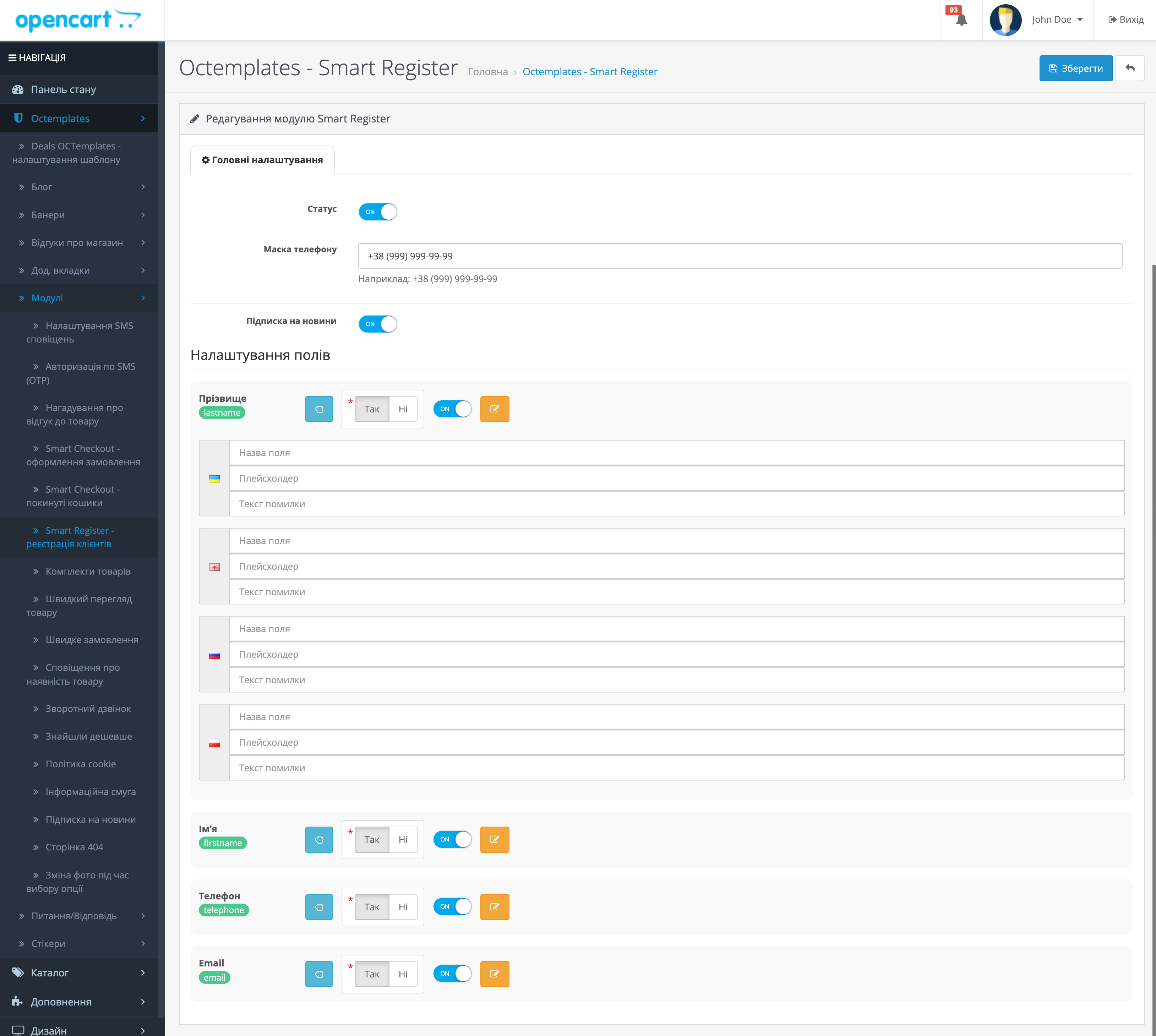Expand Відгуки про магазин submenu
This screenshot has width=1156, height=1036.
[x=78, y=242]
